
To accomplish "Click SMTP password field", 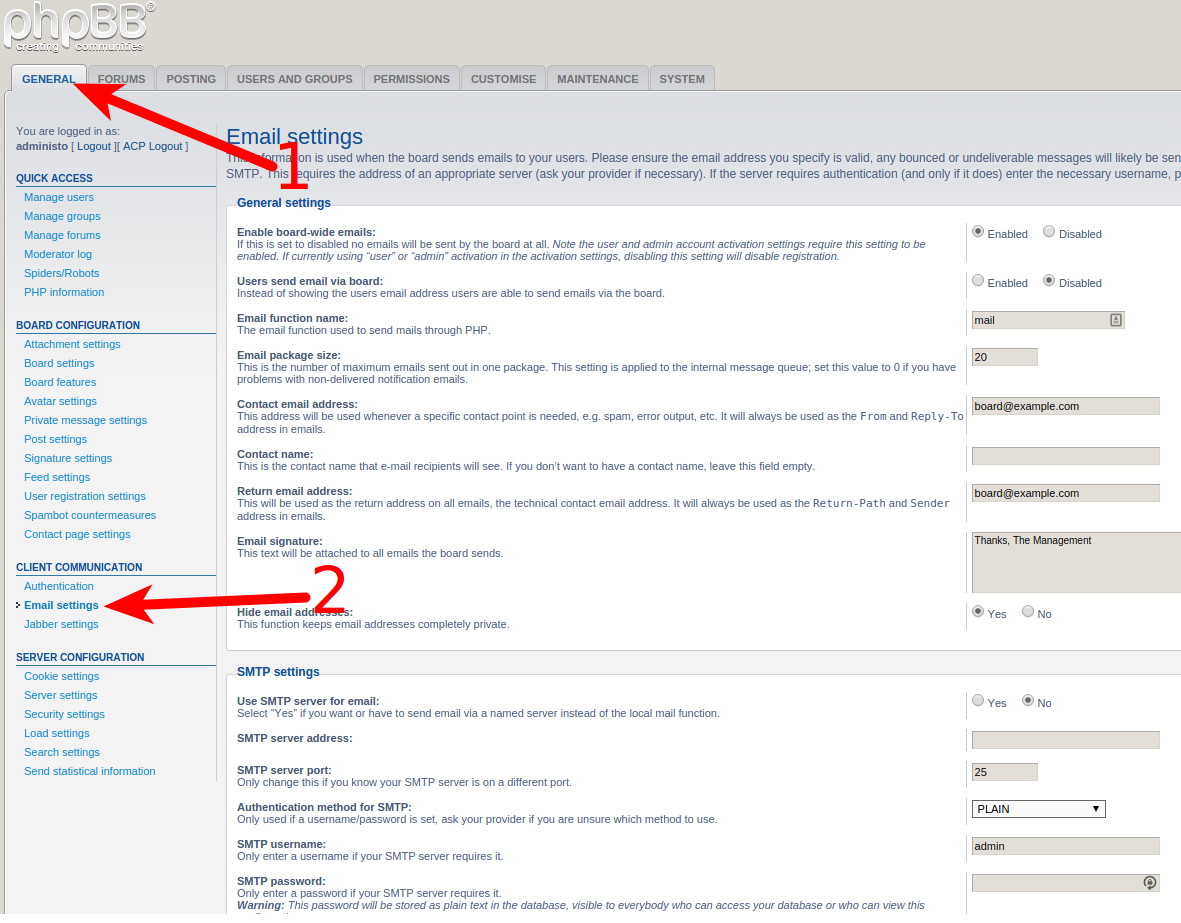I will 1065,883.
